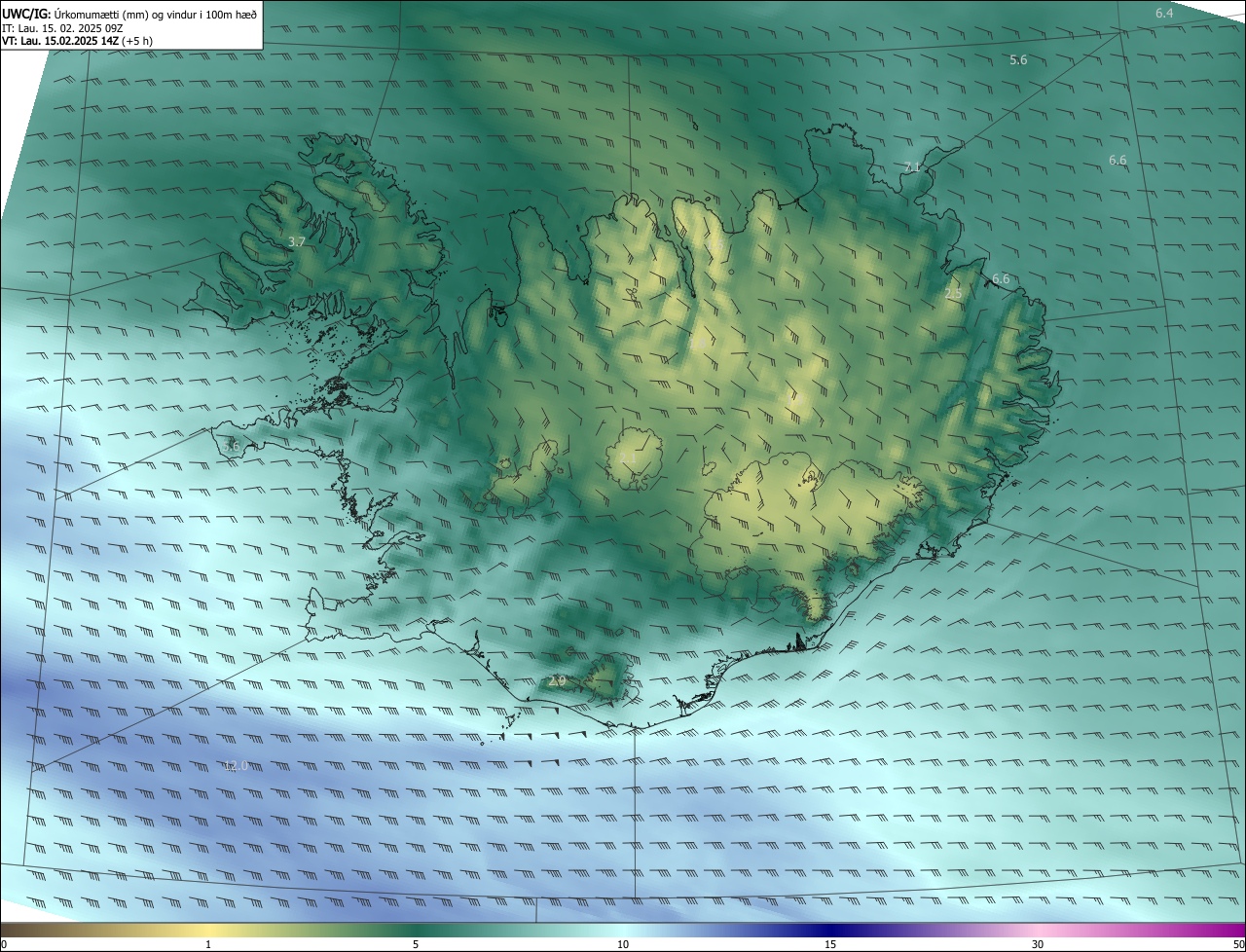
Task: Click the precipitation color scale bar
Action: tap(623, 930)
